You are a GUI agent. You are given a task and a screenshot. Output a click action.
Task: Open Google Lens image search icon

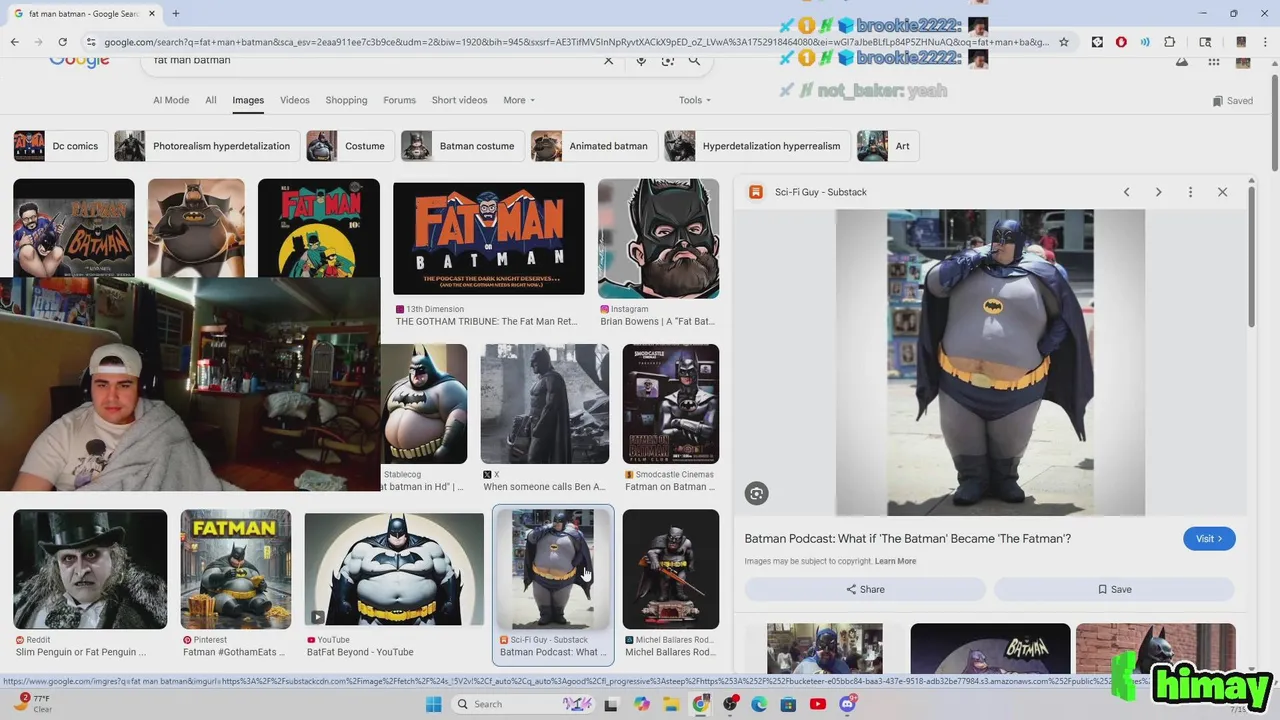coord(667,61)
